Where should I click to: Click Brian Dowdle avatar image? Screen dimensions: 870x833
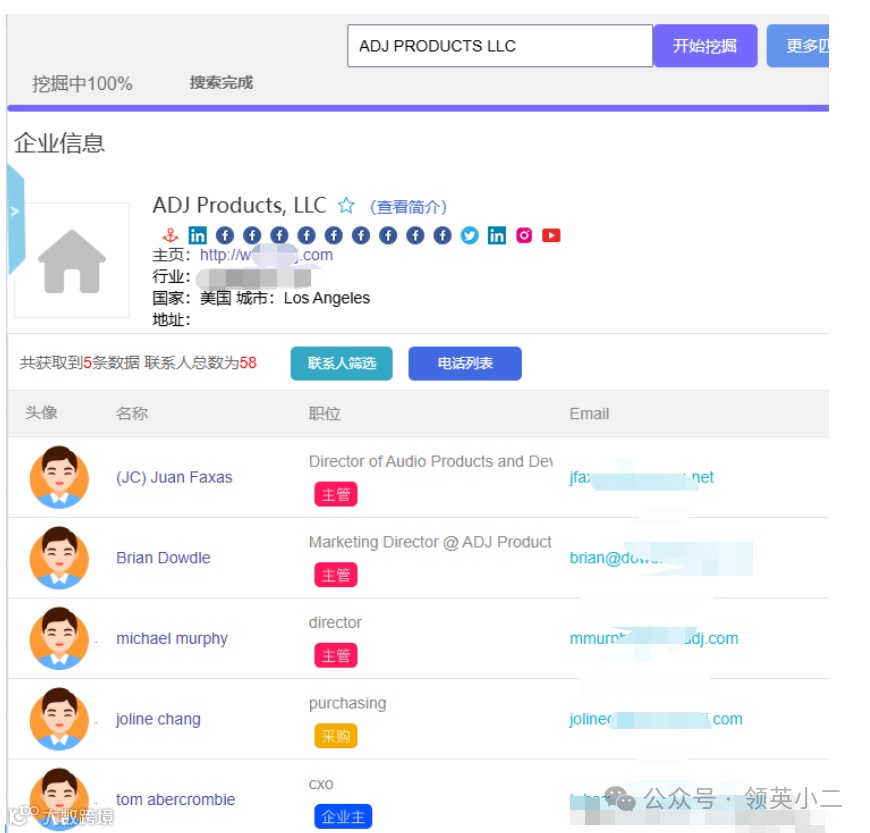pyautogui.click(x=59, y=558)
